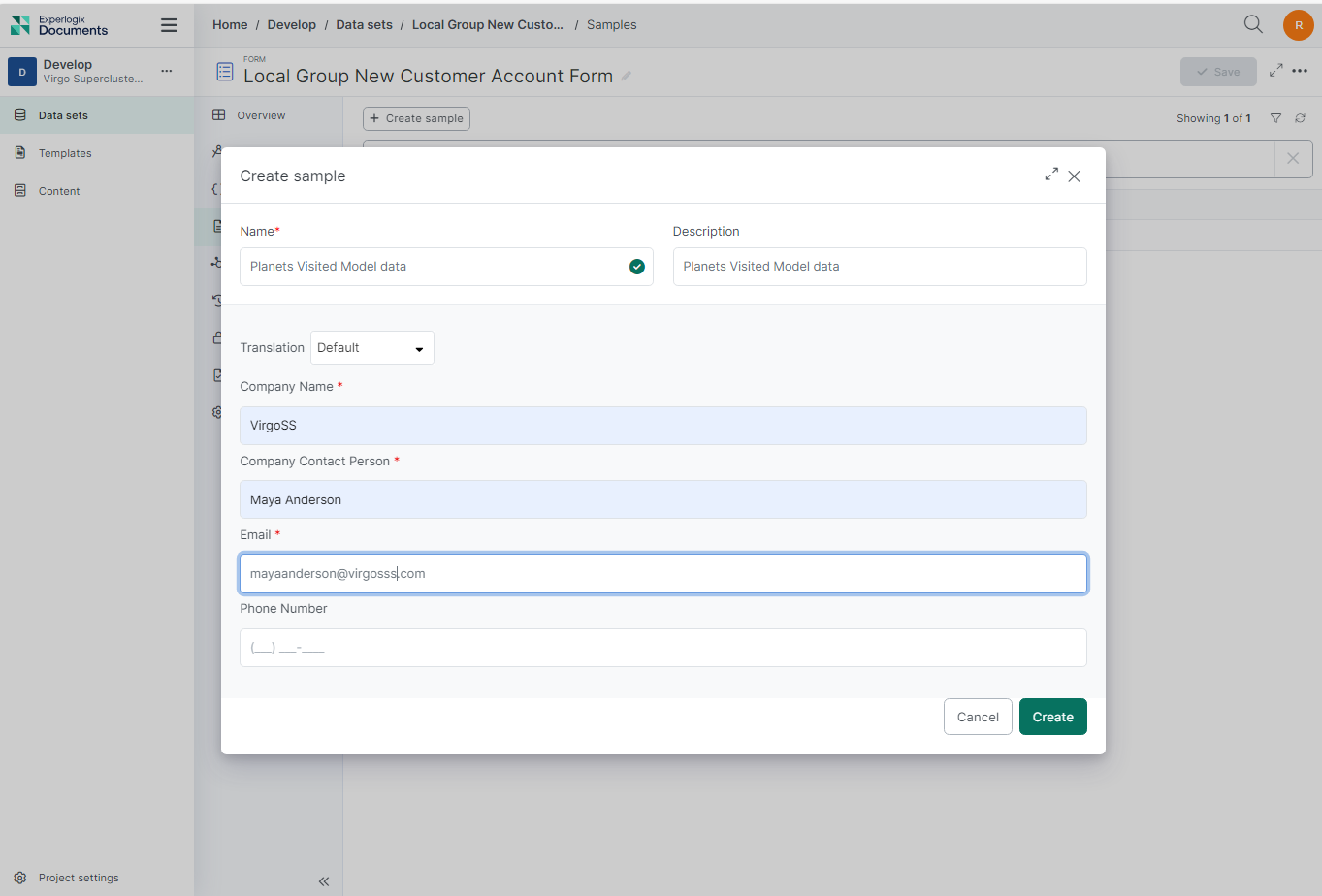Collapse the sidebar with double chevron
Viewport: 1322px width, 896px height.
pyautogui.click(x=324, y=881)
